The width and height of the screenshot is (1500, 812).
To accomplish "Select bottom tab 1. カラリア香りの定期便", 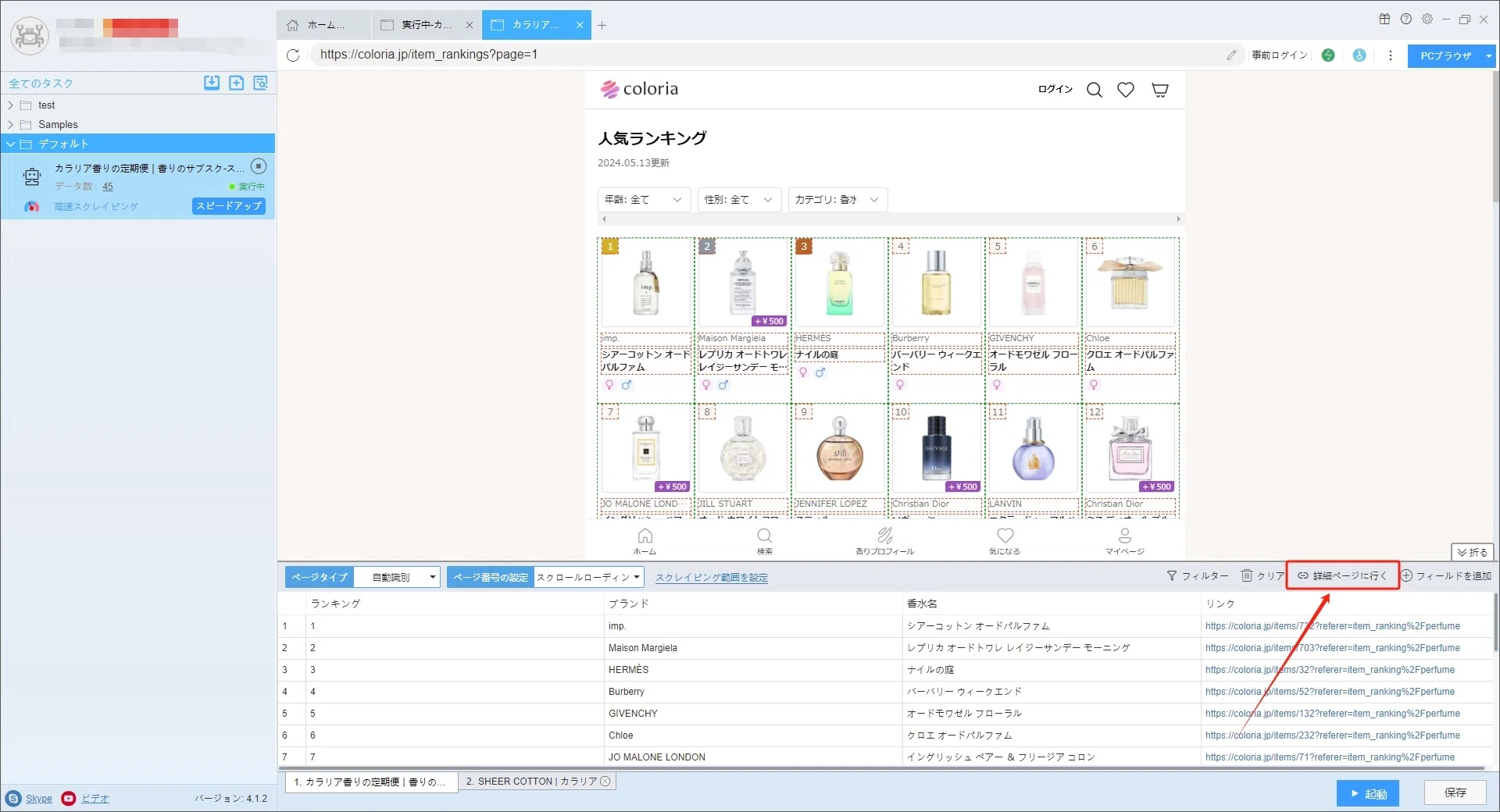I will coord(370,782).
